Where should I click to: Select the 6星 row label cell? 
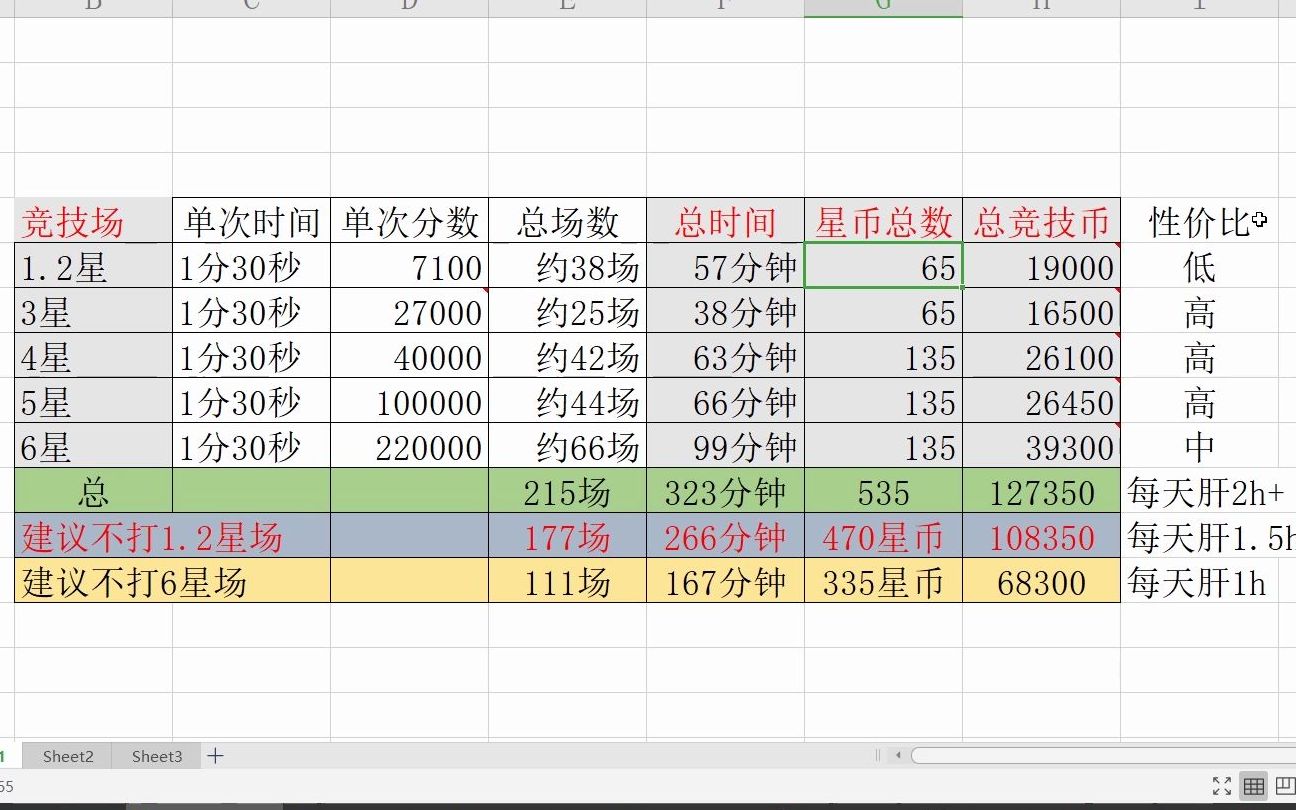click(93, 446)
